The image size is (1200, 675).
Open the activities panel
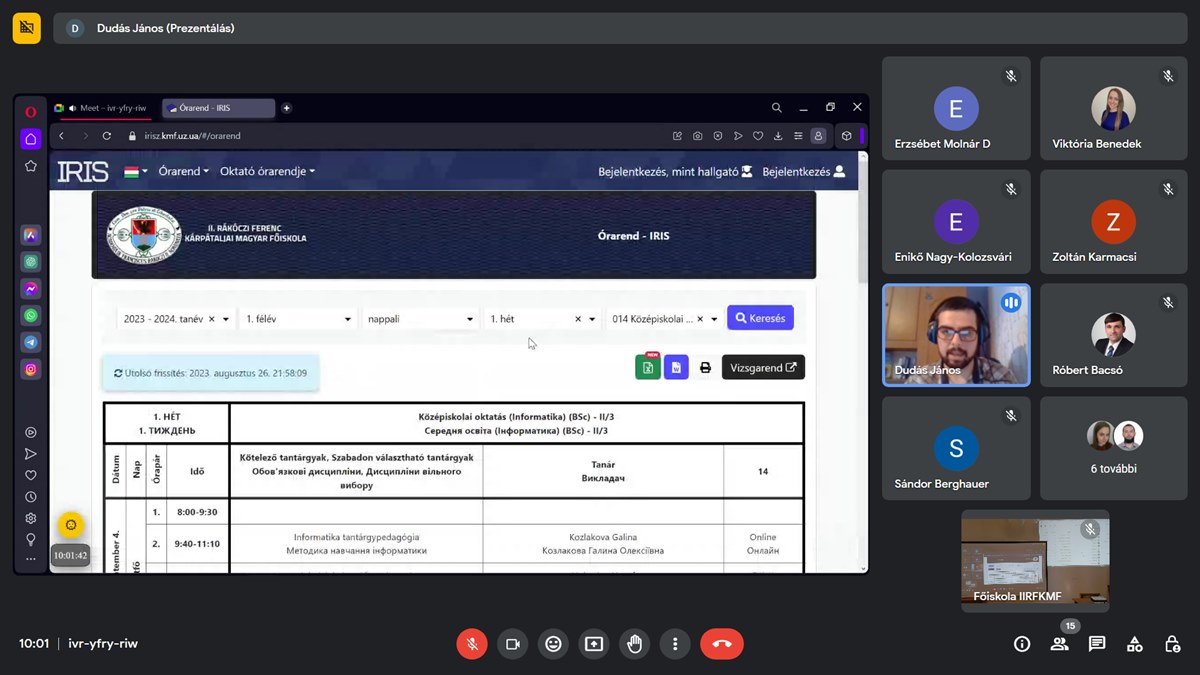1135,644
